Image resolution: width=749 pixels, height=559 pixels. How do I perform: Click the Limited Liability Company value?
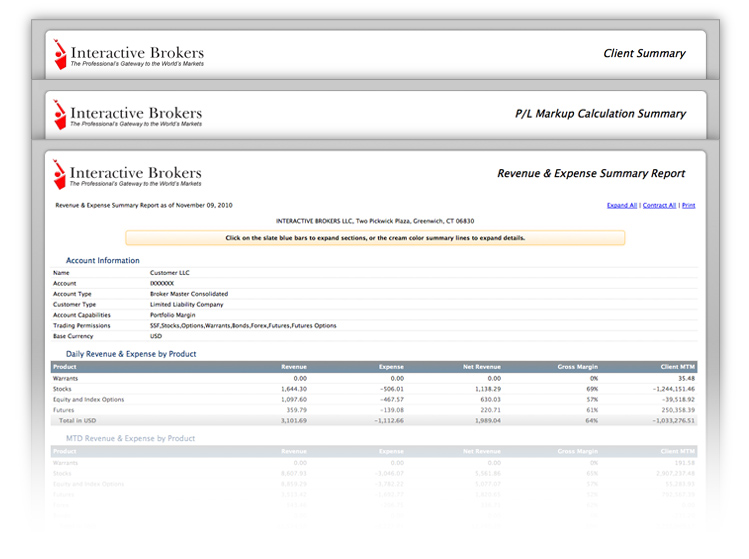coord(186,304)
